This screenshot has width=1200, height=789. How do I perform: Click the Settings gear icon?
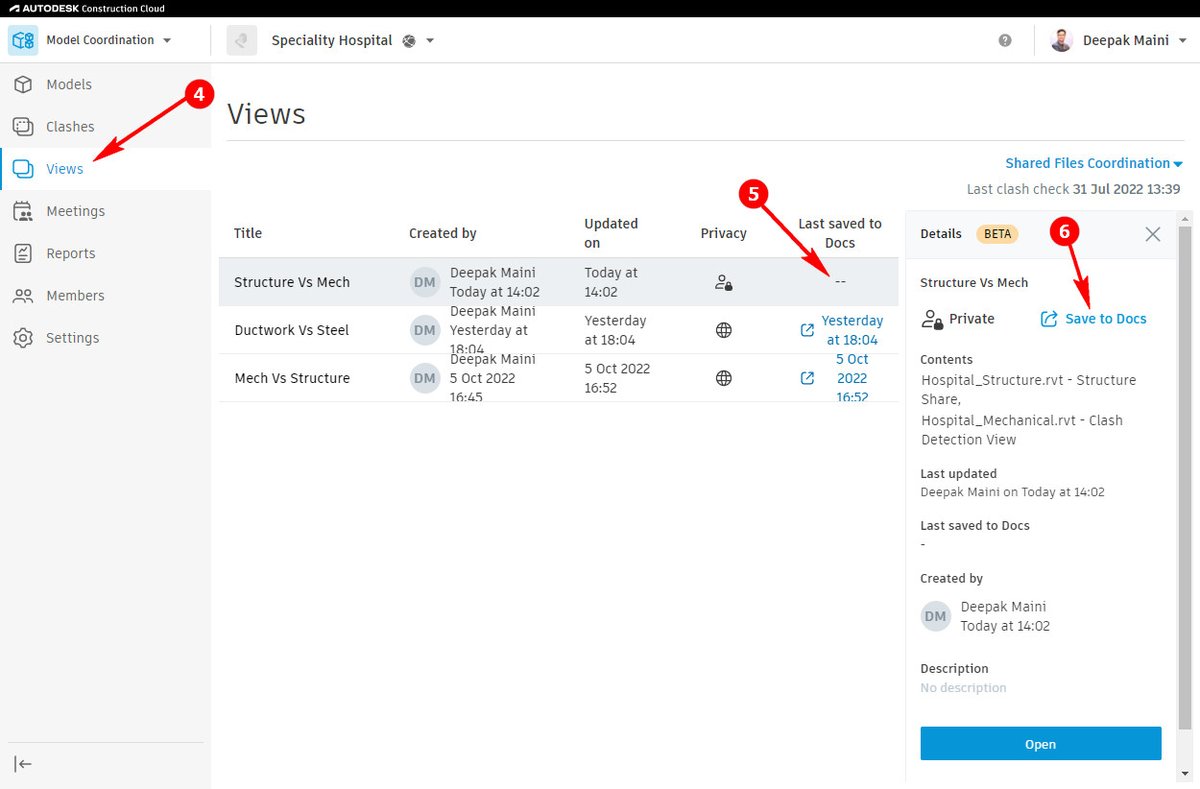(23, 338)
